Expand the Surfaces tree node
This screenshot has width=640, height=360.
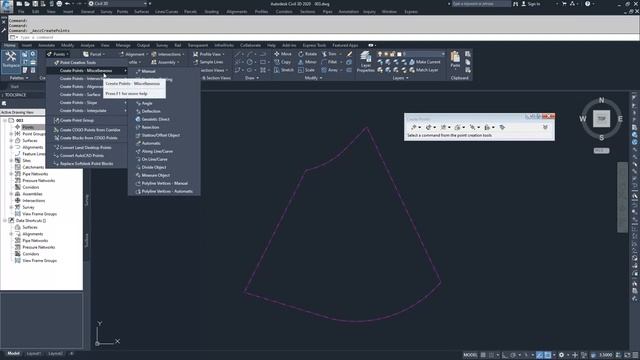(x=11, y=140)
